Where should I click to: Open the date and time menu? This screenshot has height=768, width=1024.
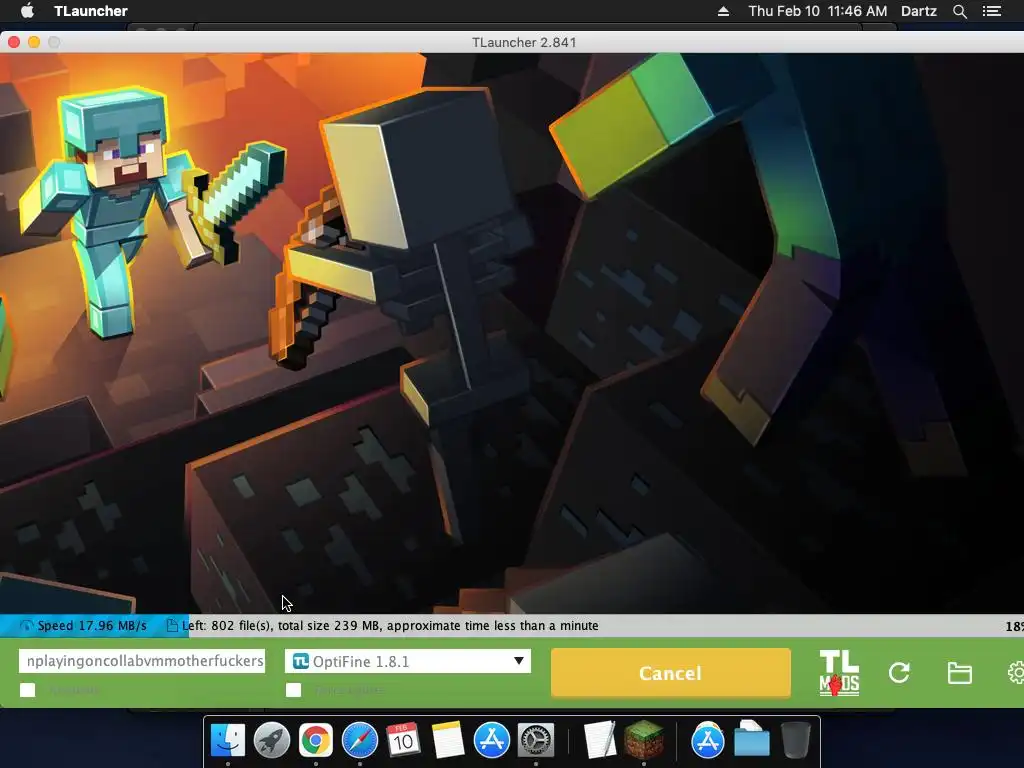(x=818, y=11)
